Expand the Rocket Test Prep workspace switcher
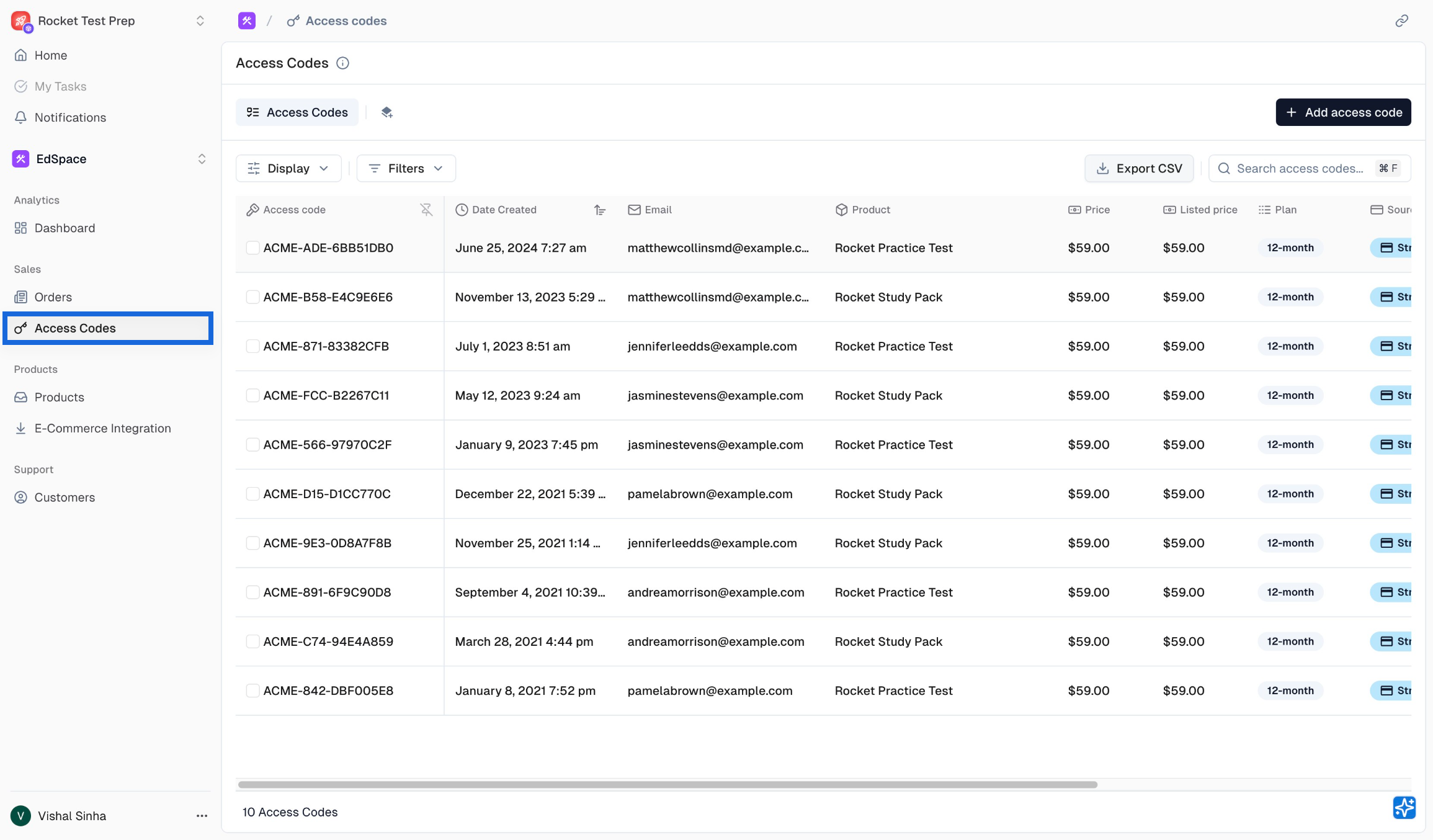Image resolution: width=1433 pixels, height=840 pixels. (200, 21)
